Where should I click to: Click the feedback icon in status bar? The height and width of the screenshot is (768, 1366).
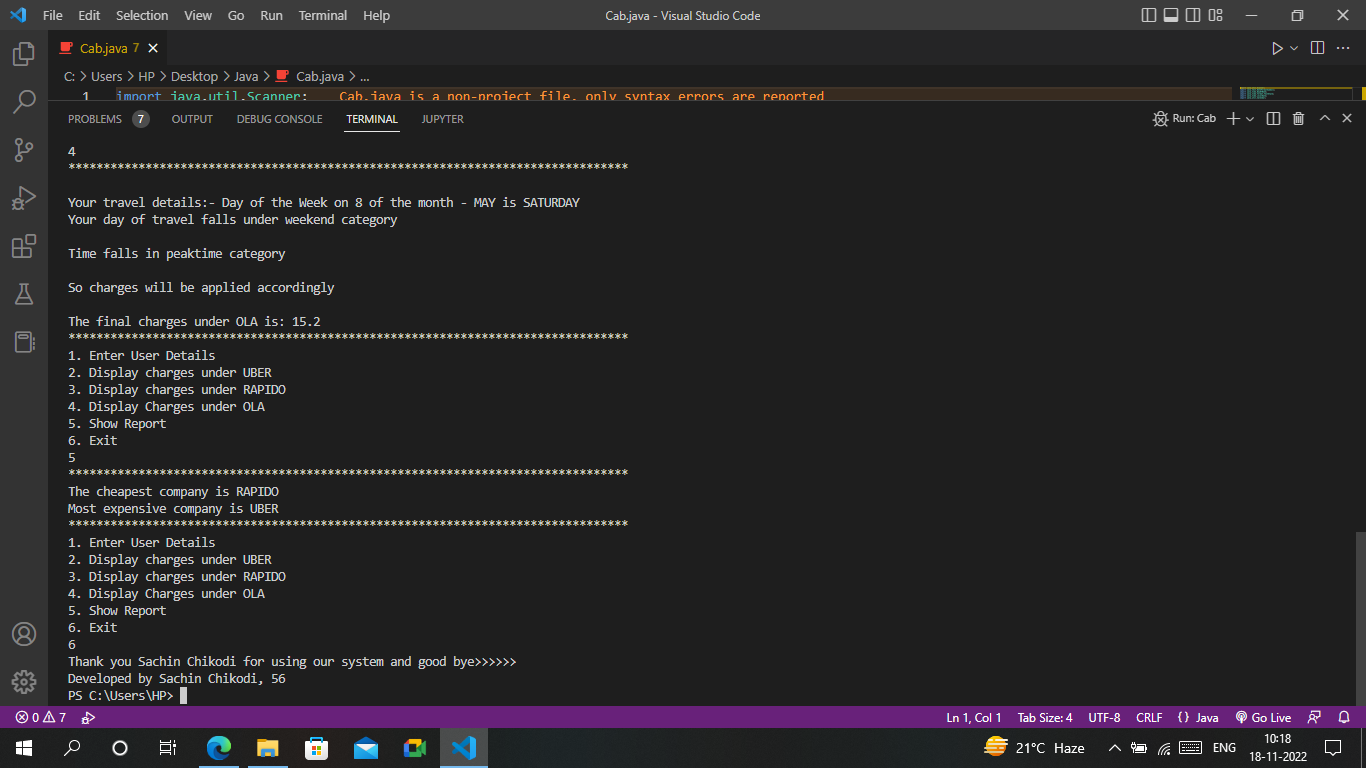pyautogui.click(x=1315, y=717)
